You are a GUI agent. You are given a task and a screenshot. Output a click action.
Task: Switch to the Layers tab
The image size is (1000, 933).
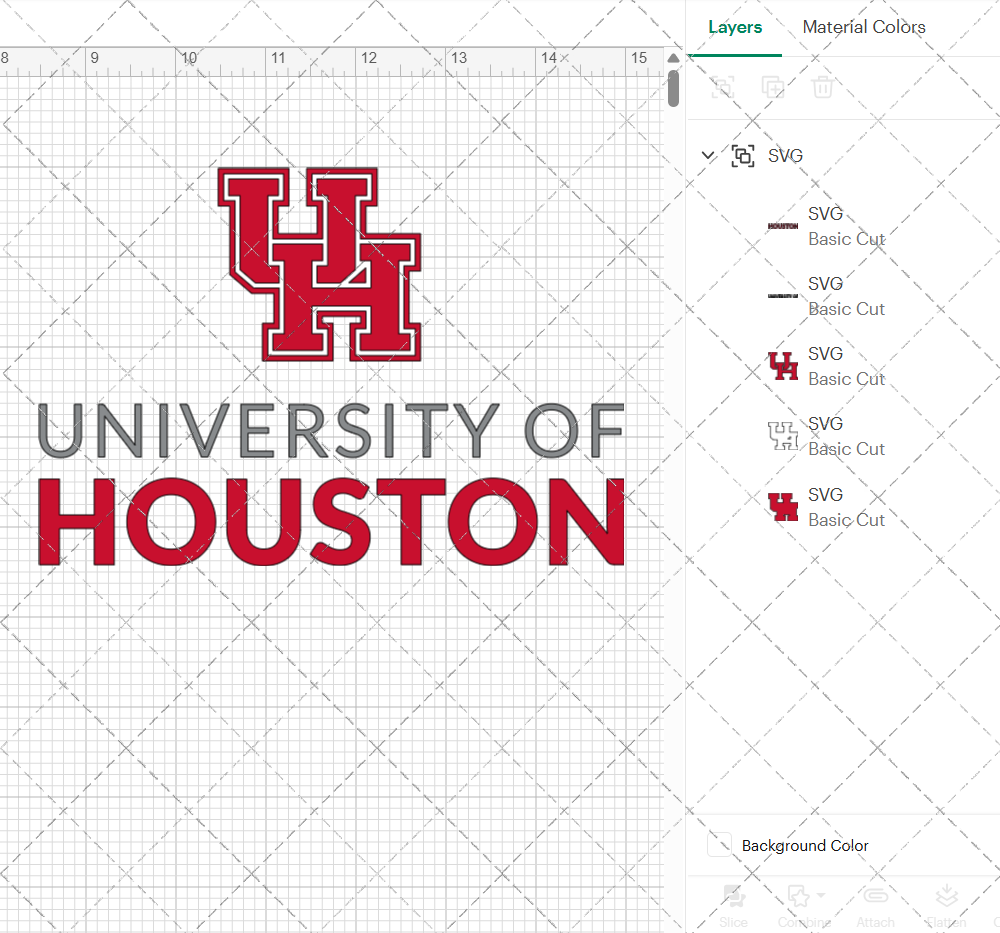pos(735,27)
